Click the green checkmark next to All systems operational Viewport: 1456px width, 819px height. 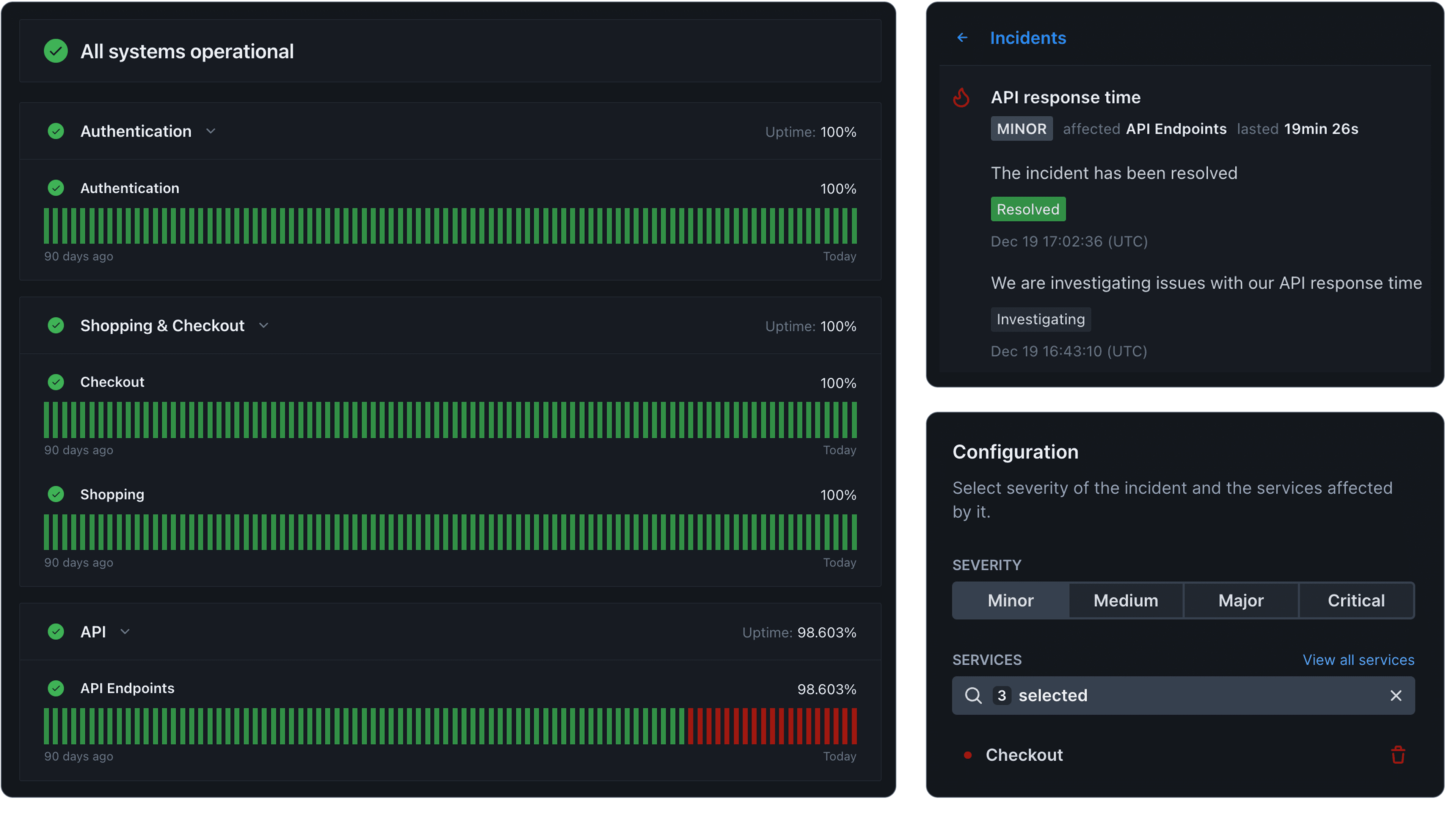coord(56,52)
